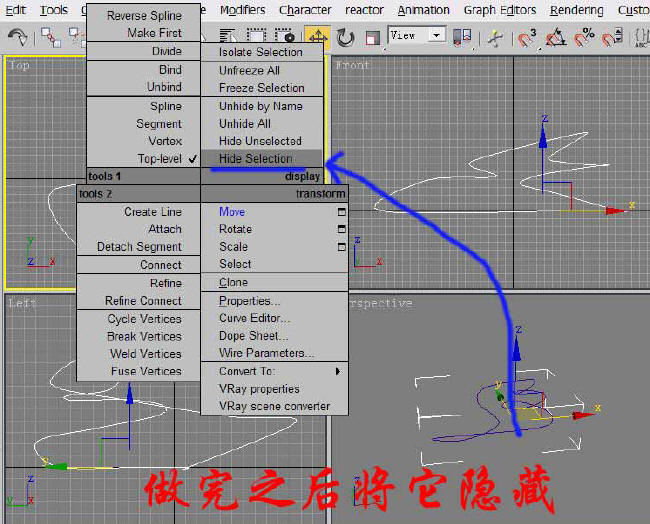Open the Animation menu
Image resolution: width=650 pixels, height=524 pixels.
(424, 10)
